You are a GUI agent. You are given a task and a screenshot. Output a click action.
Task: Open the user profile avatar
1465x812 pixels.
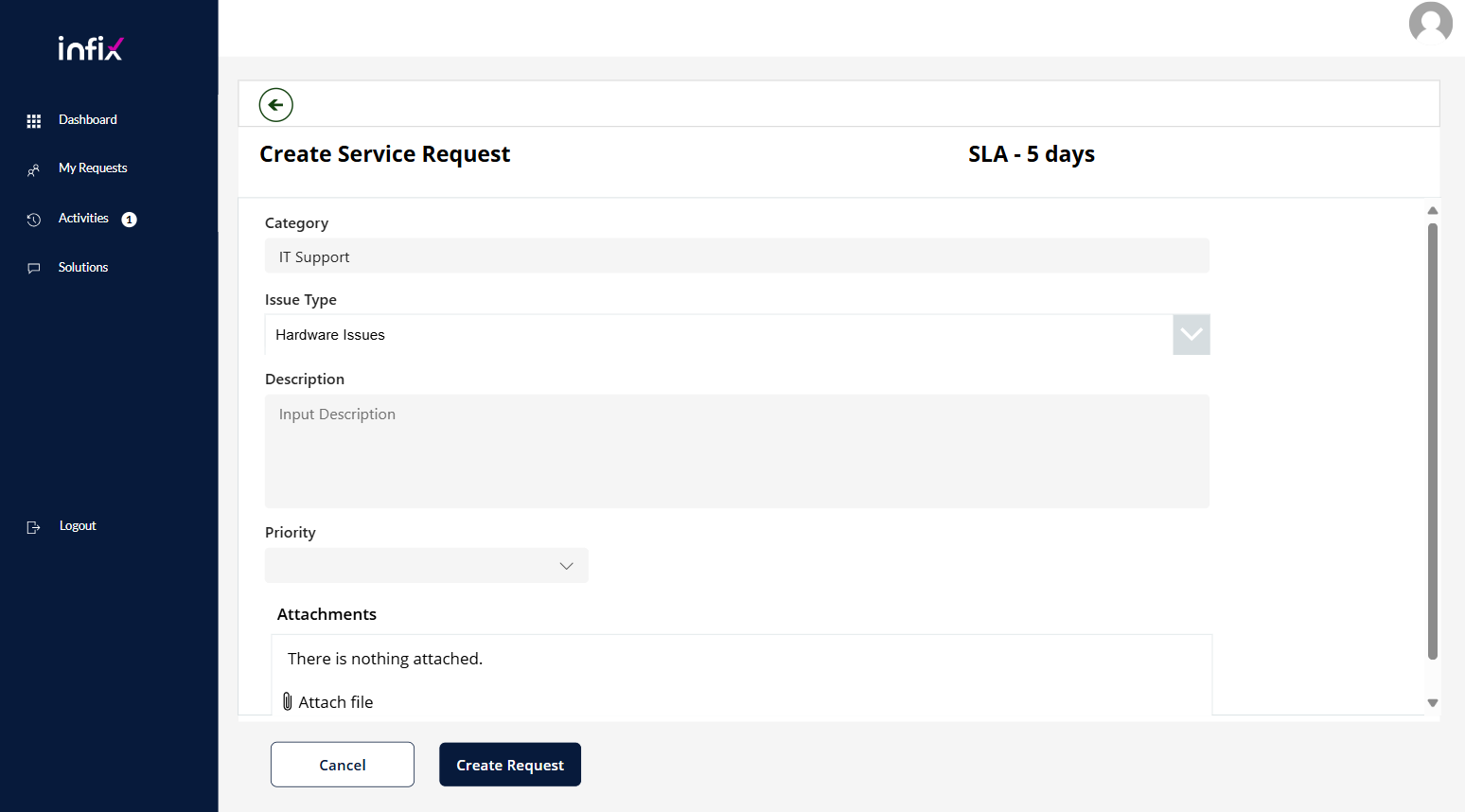(x=1430, y=23)
